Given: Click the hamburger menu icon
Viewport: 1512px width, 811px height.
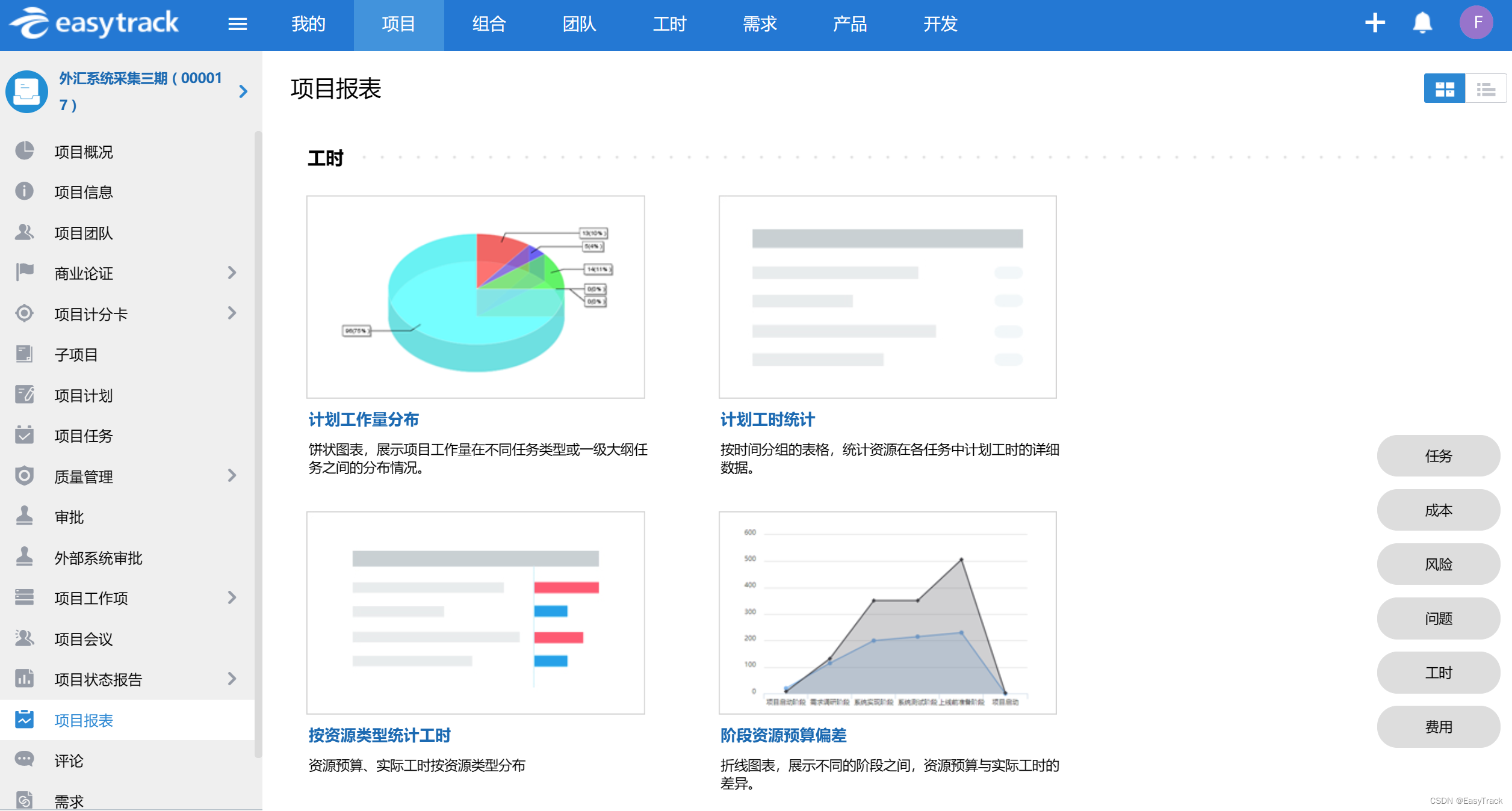Looking at the screenshot, I should pyautogui.click(x=237, y=24).
